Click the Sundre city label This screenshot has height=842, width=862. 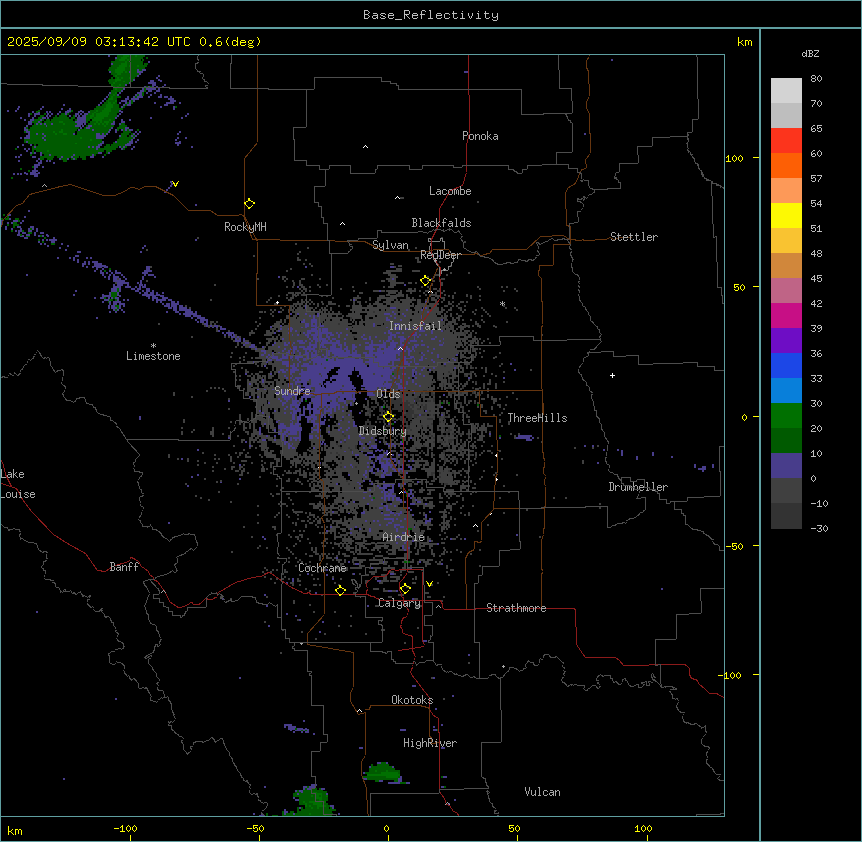coord(292,391)
